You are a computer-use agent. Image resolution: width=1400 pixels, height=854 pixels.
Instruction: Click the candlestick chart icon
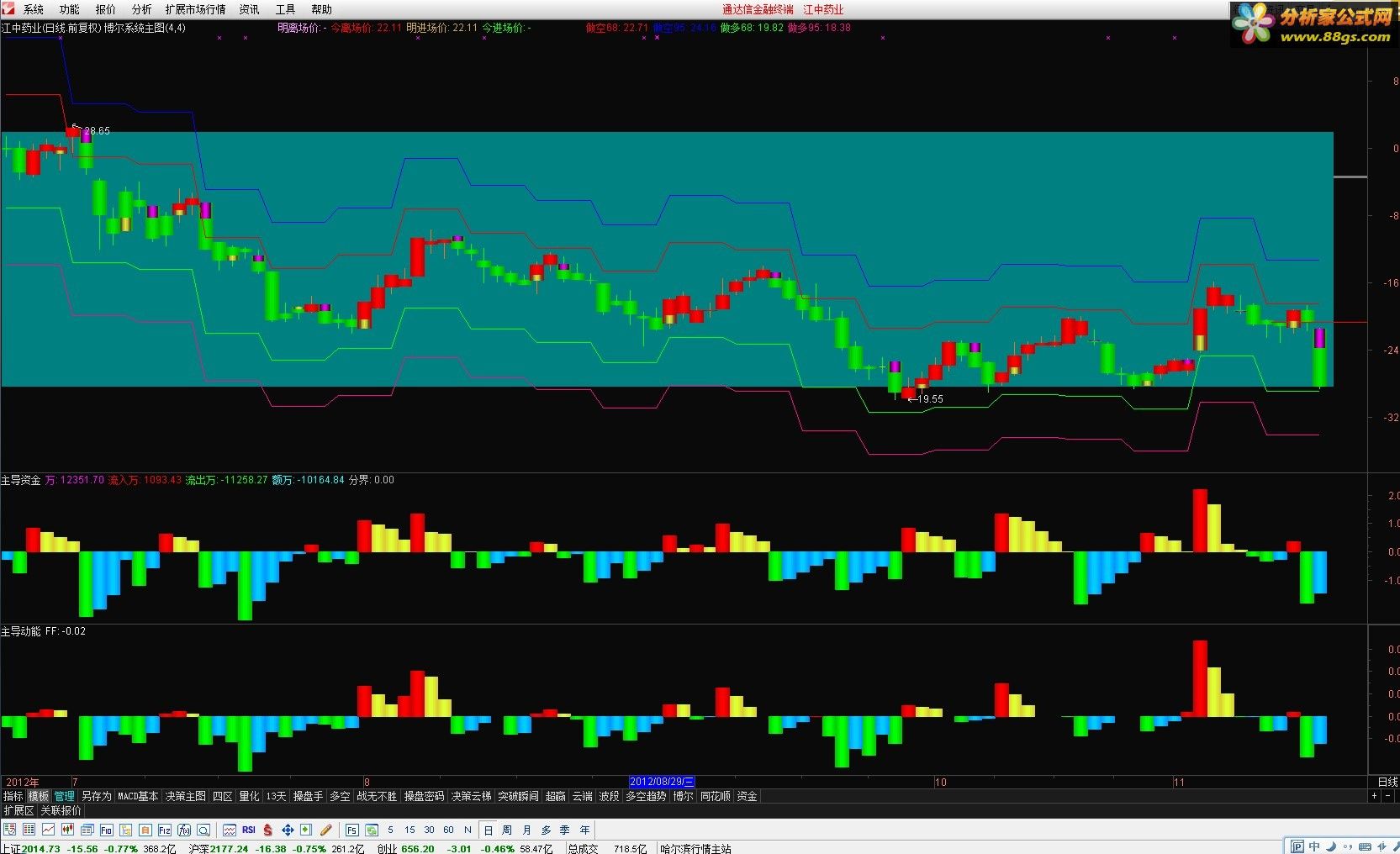tap(67, 830)
